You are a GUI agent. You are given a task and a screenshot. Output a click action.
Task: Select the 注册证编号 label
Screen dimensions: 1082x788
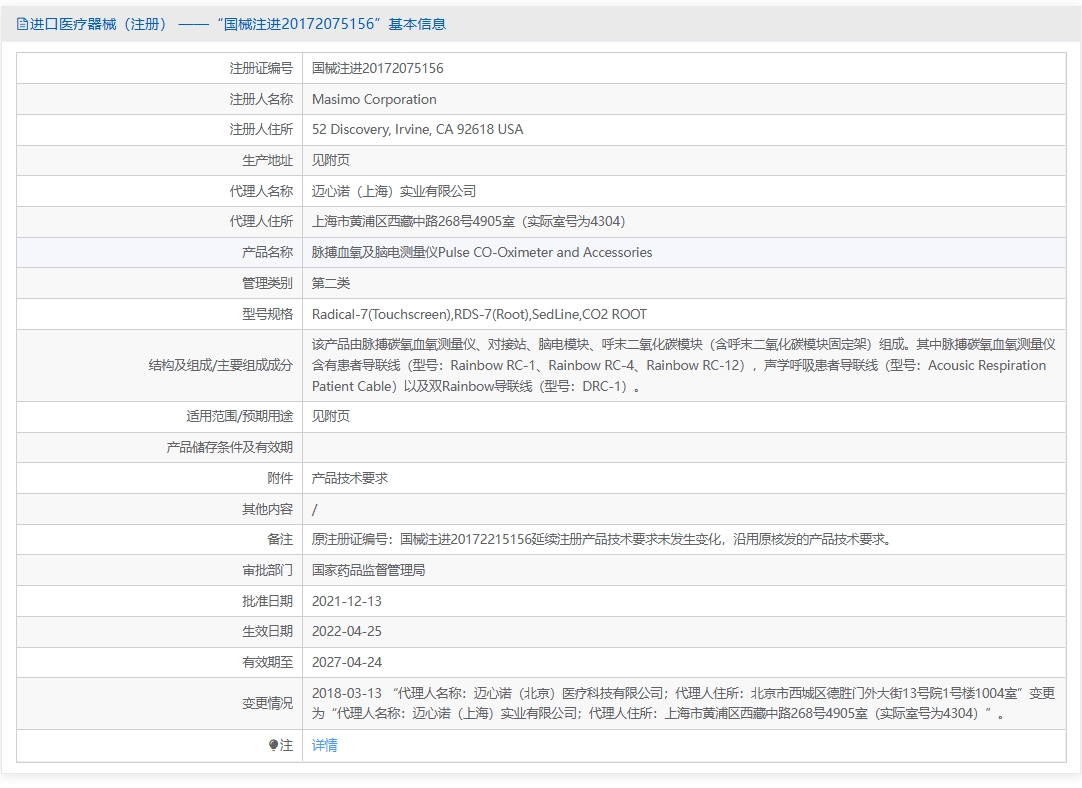(x=261, y=68)
